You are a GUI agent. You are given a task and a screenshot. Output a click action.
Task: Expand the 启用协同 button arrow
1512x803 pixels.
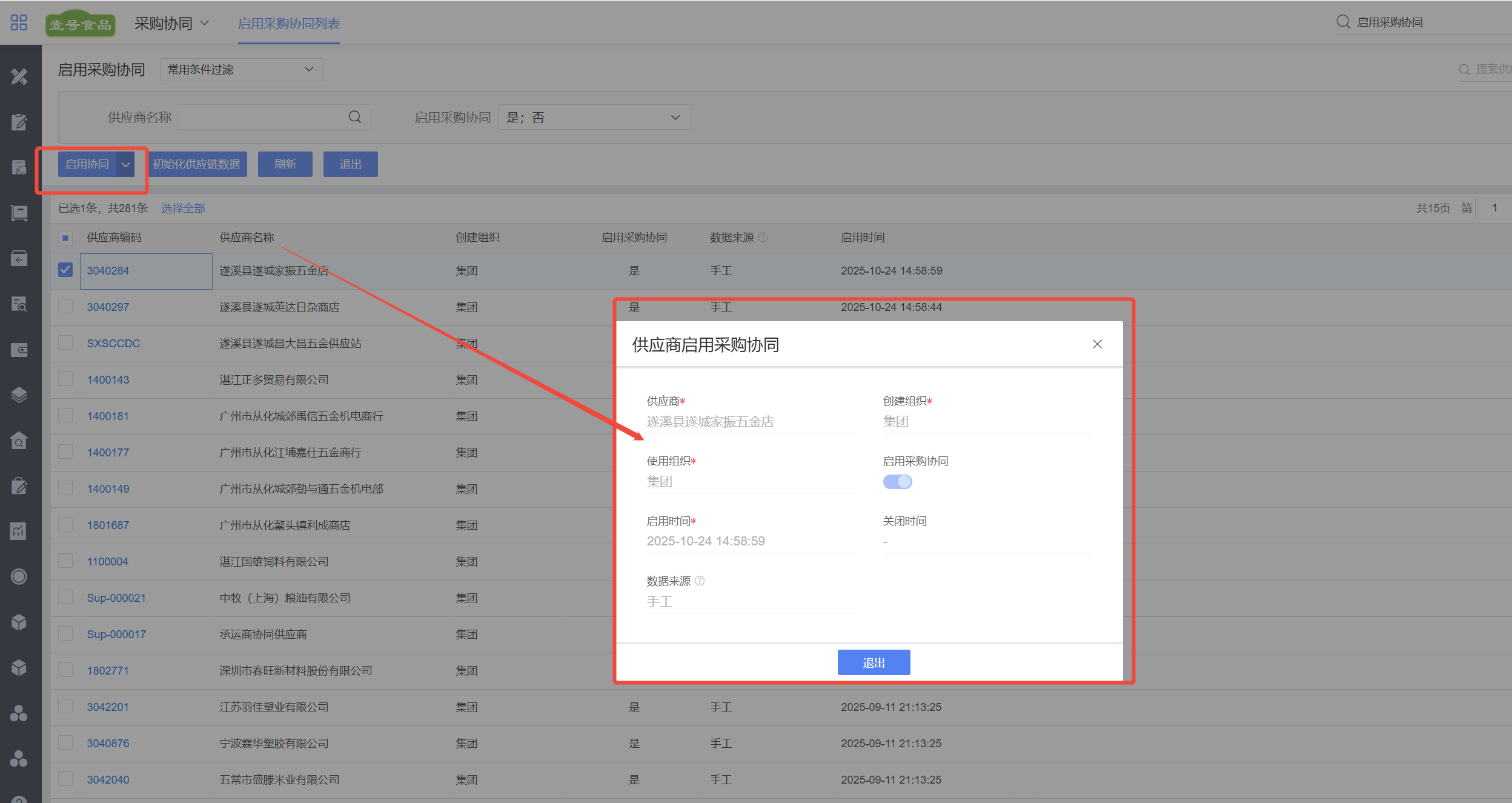point(126,164)
